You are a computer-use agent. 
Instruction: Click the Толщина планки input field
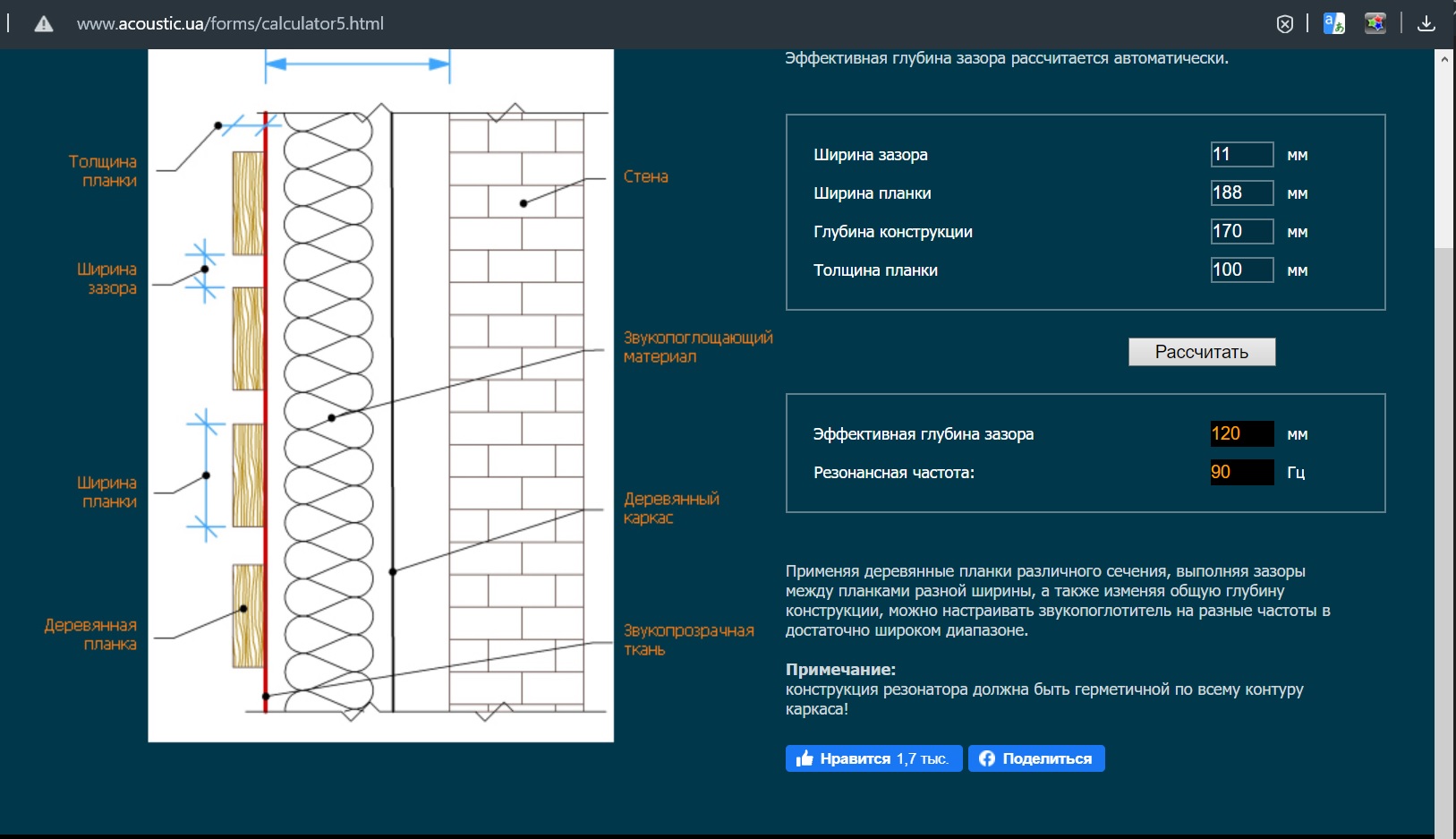pyautogui.click(x=1241, y=270)
